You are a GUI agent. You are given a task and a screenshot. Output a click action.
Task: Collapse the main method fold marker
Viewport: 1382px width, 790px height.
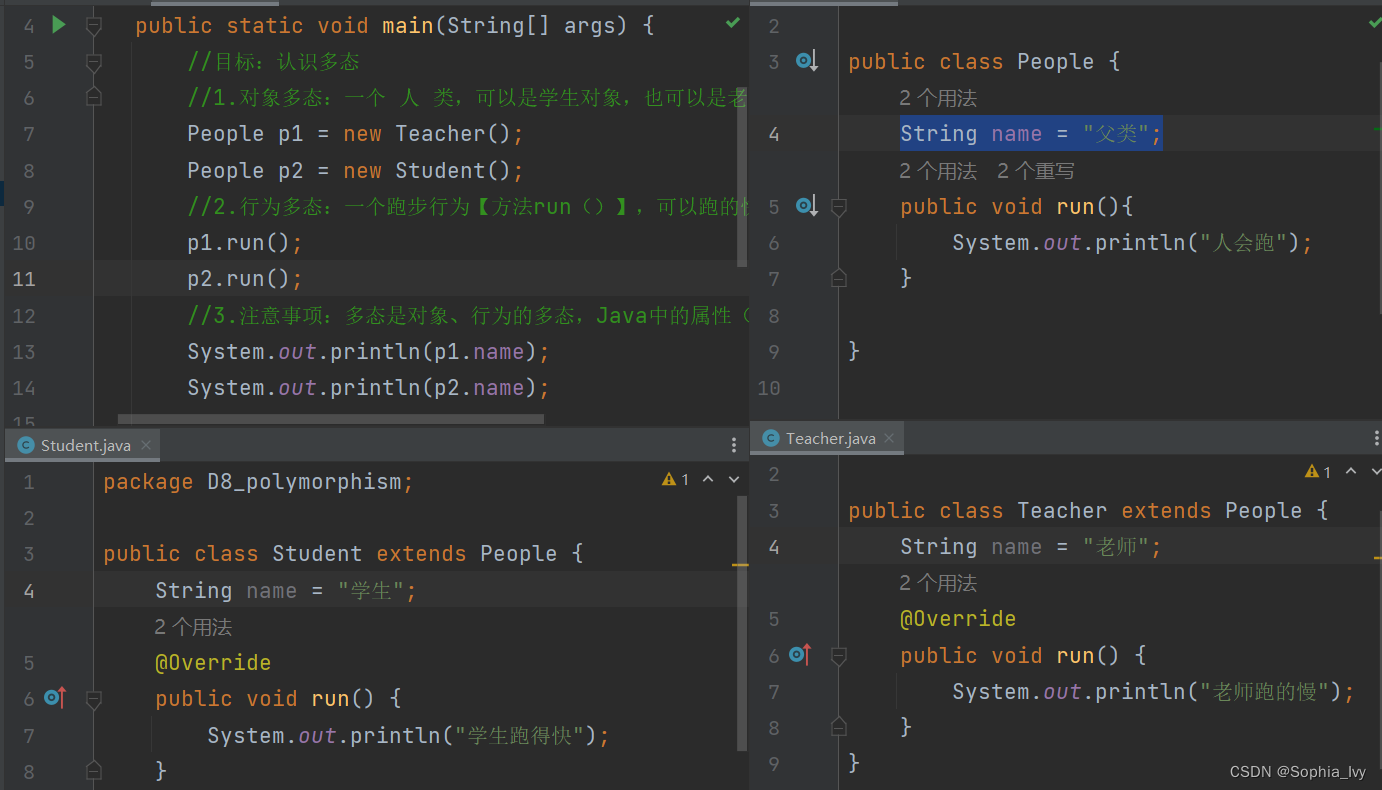(94, 26)
